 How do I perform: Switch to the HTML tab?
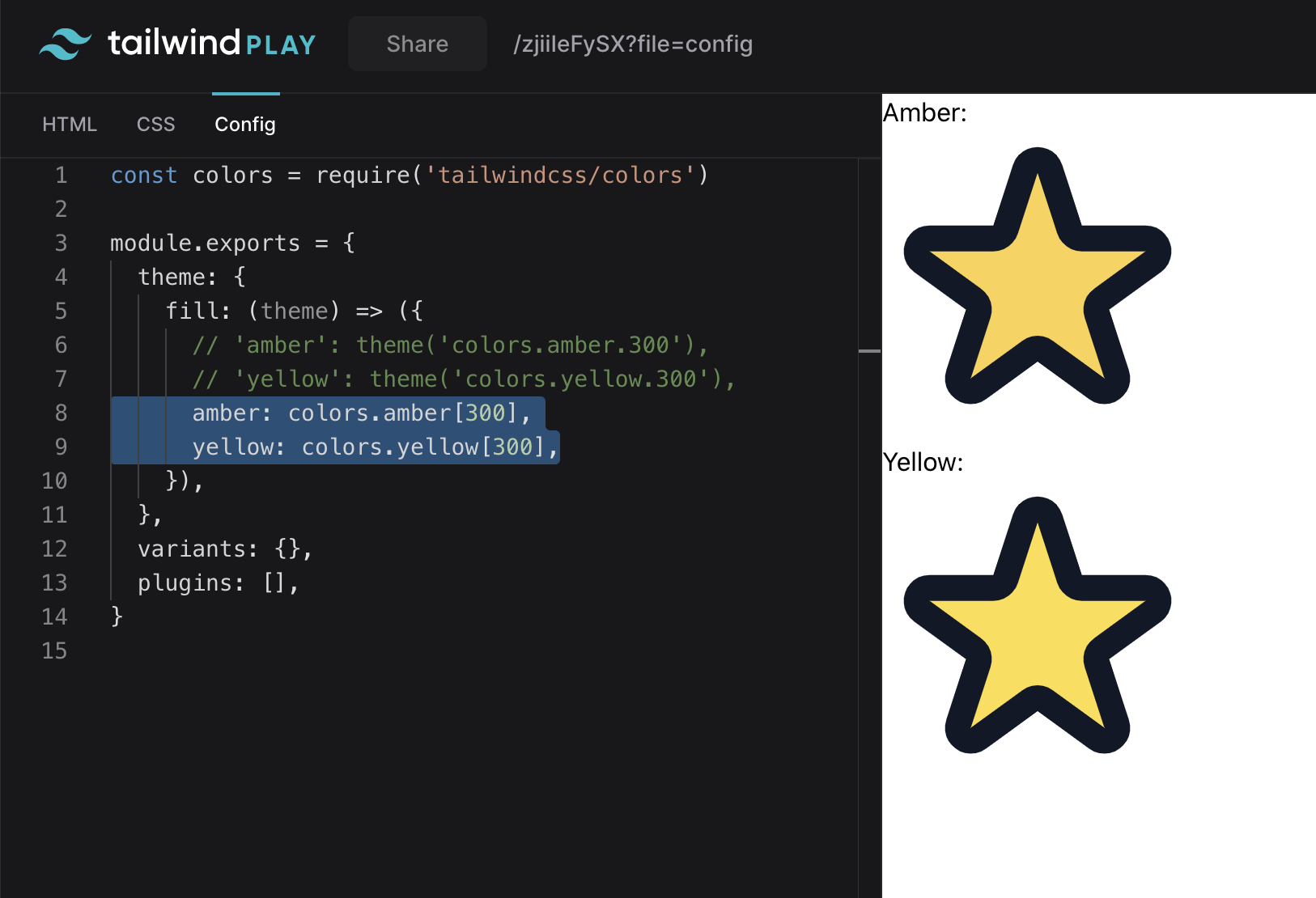[x=70, y=124]
